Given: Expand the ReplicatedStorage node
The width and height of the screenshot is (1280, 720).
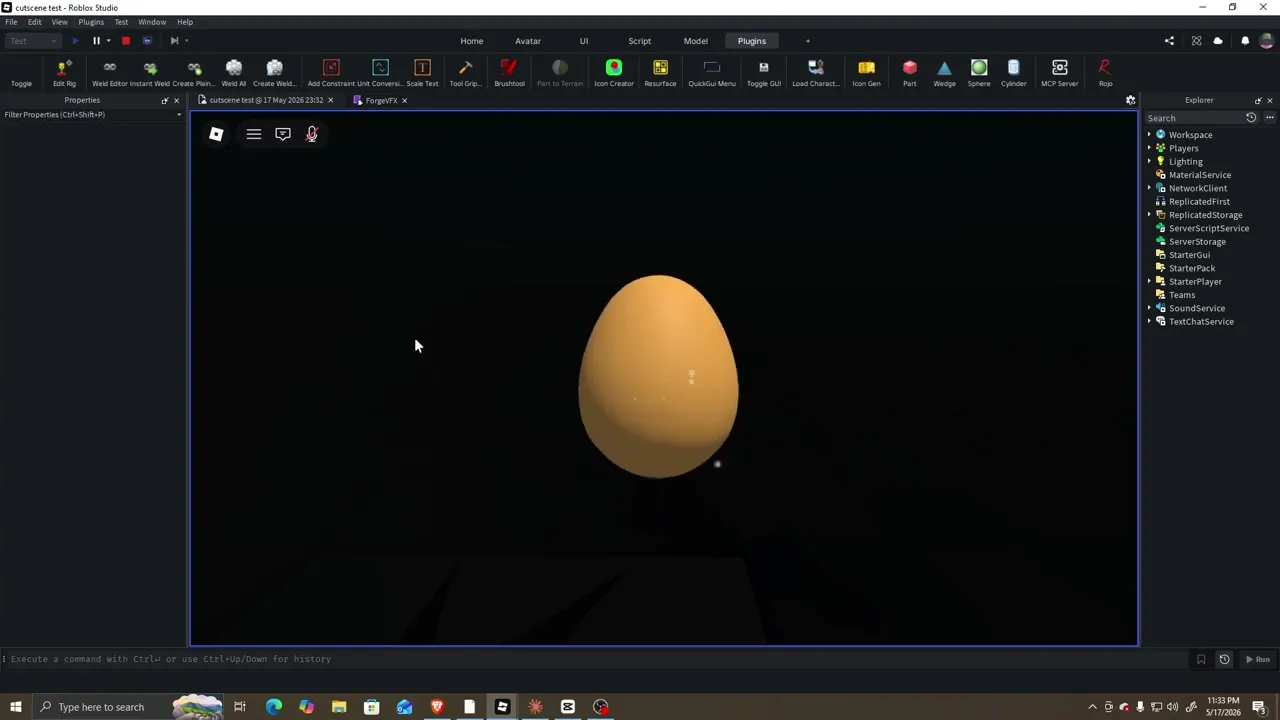Looking at the screenshot, I should pyautogui.click(x=1149, y=215).
